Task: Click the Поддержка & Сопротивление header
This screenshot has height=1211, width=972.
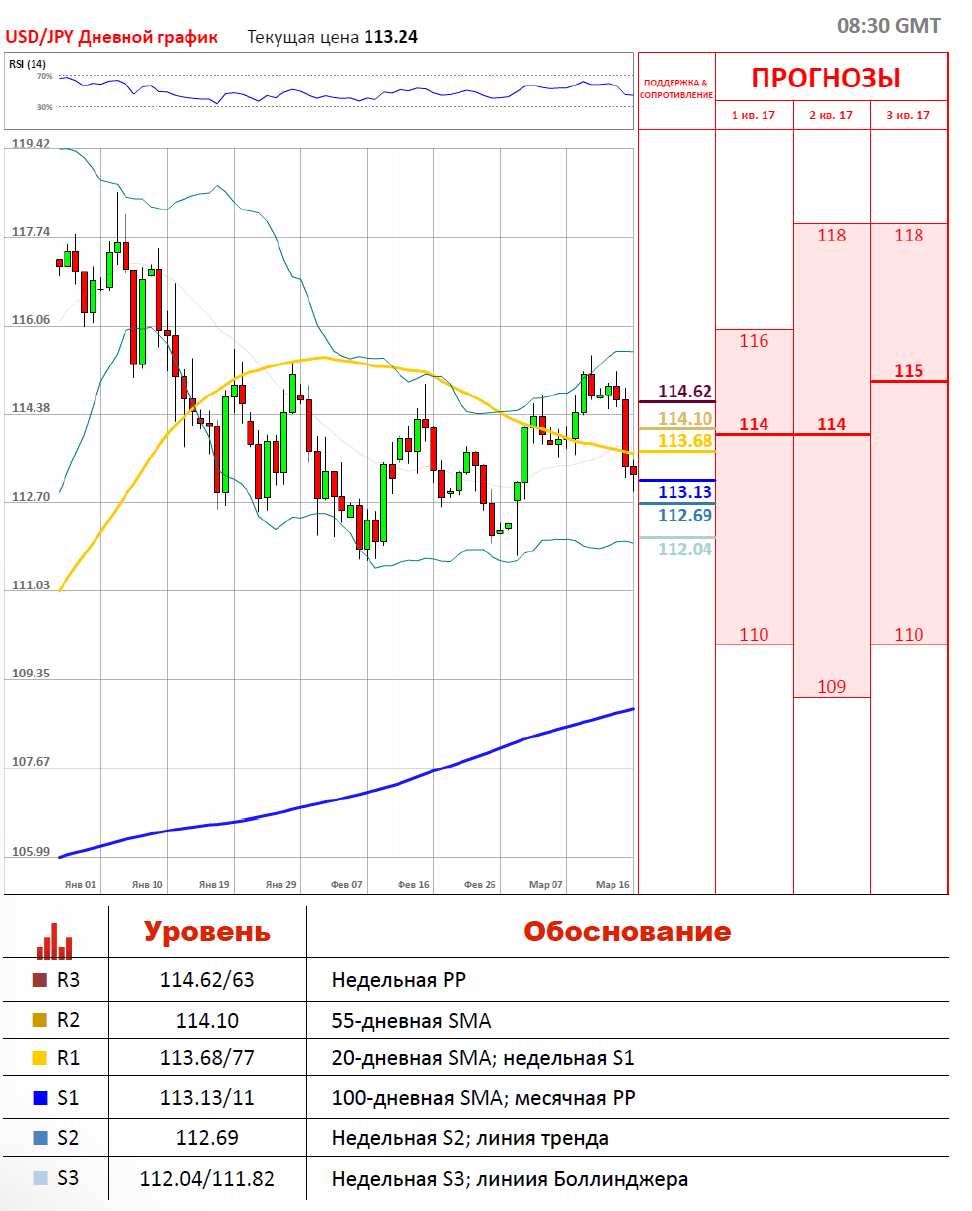Action: (677, 89)
